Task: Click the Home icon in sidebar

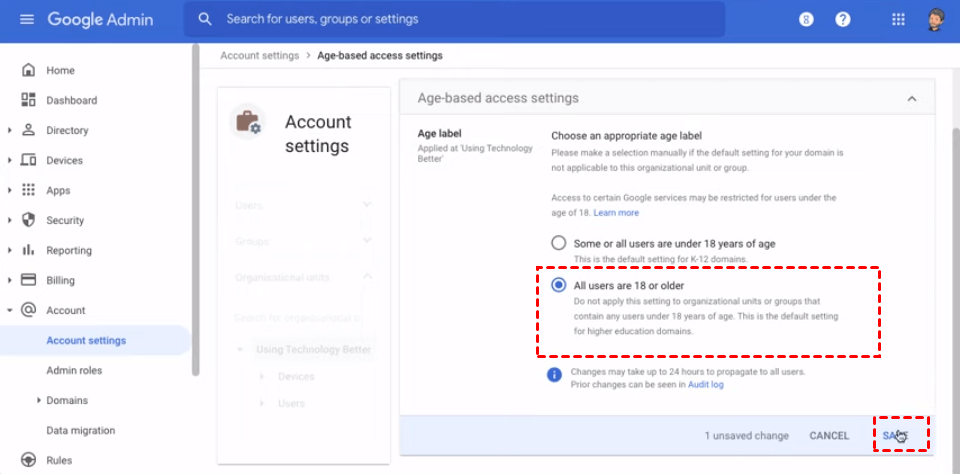Action: click(28, 70)
